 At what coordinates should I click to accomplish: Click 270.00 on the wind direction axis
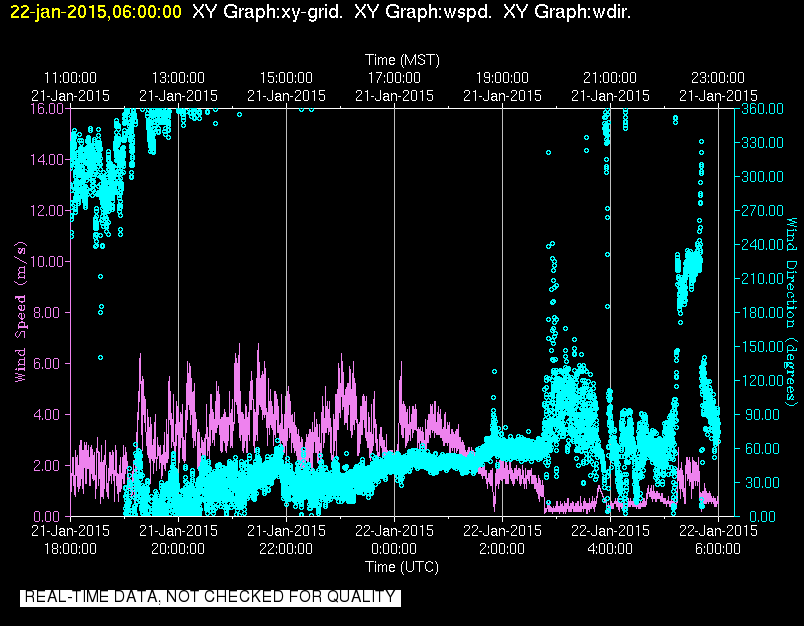point(762,211)
